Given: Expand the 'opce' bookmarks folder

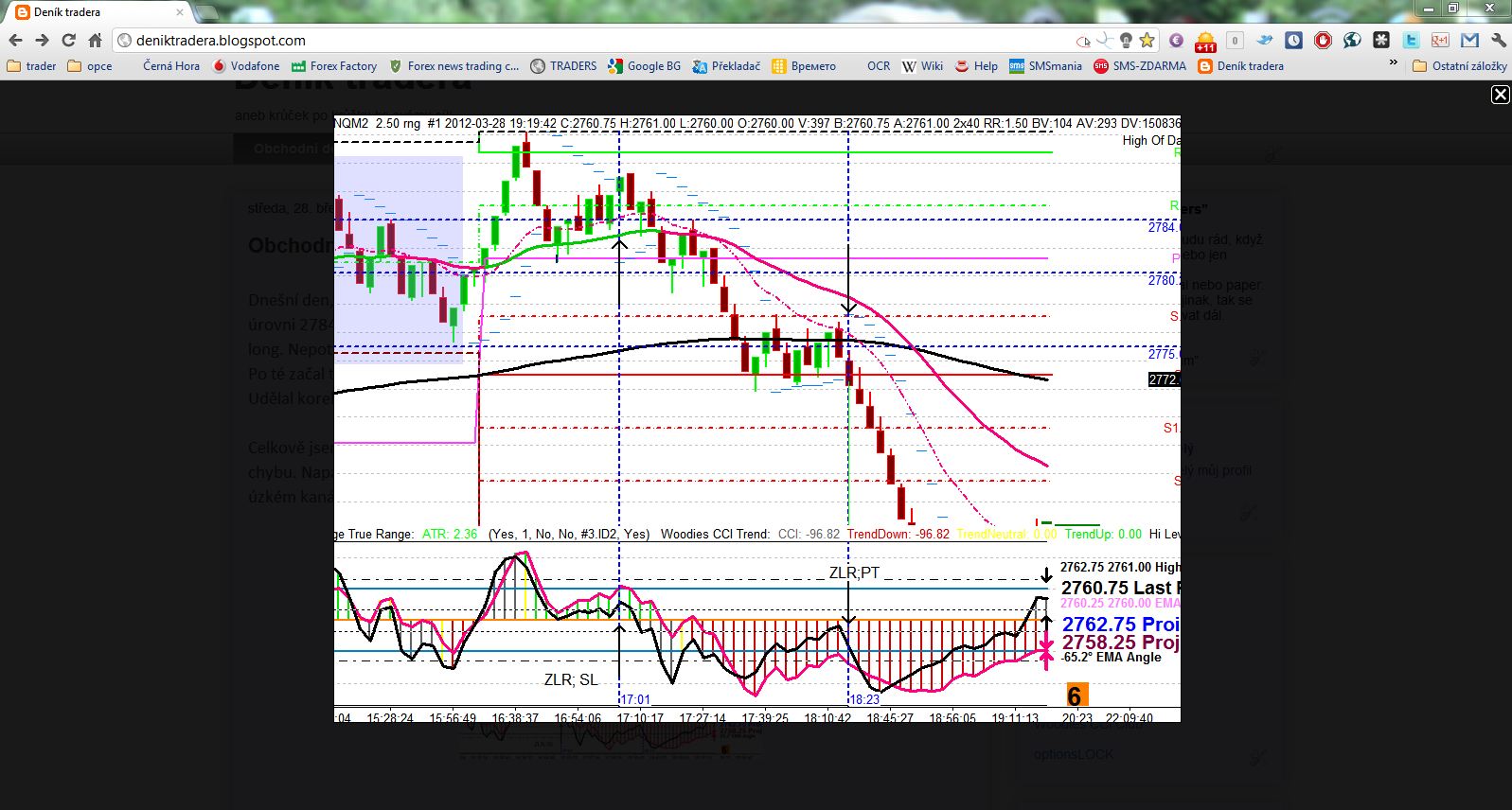Looking at the screenshot, I should coord(90,66).
